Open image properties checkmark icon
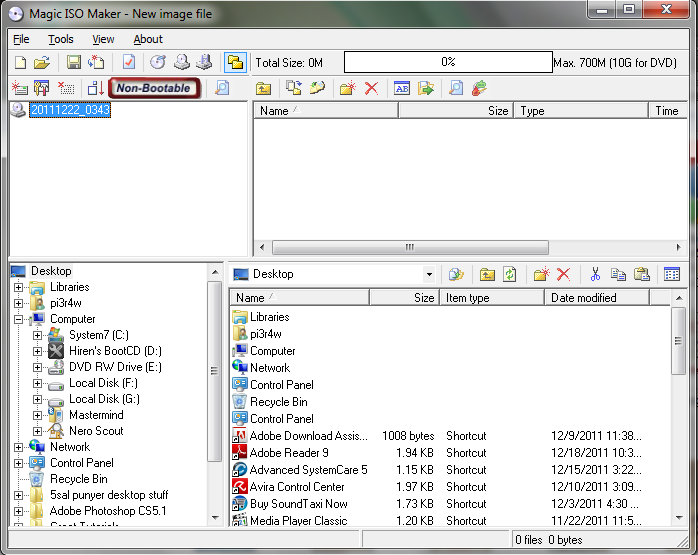The height and width of the screenshot is (555, 698). (x=129, y=62)
